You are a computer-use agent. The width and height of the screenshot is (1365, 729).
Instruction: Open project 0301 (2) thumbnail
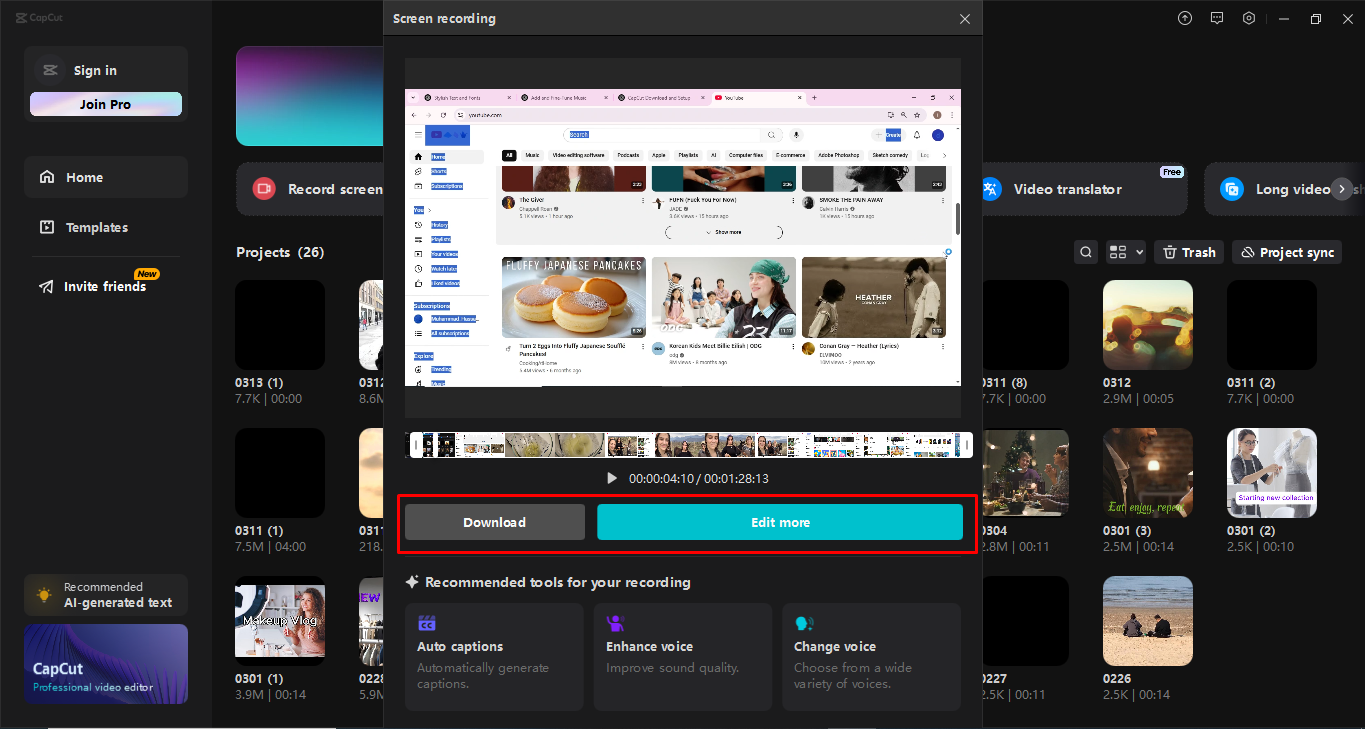tap(1272, 473)
